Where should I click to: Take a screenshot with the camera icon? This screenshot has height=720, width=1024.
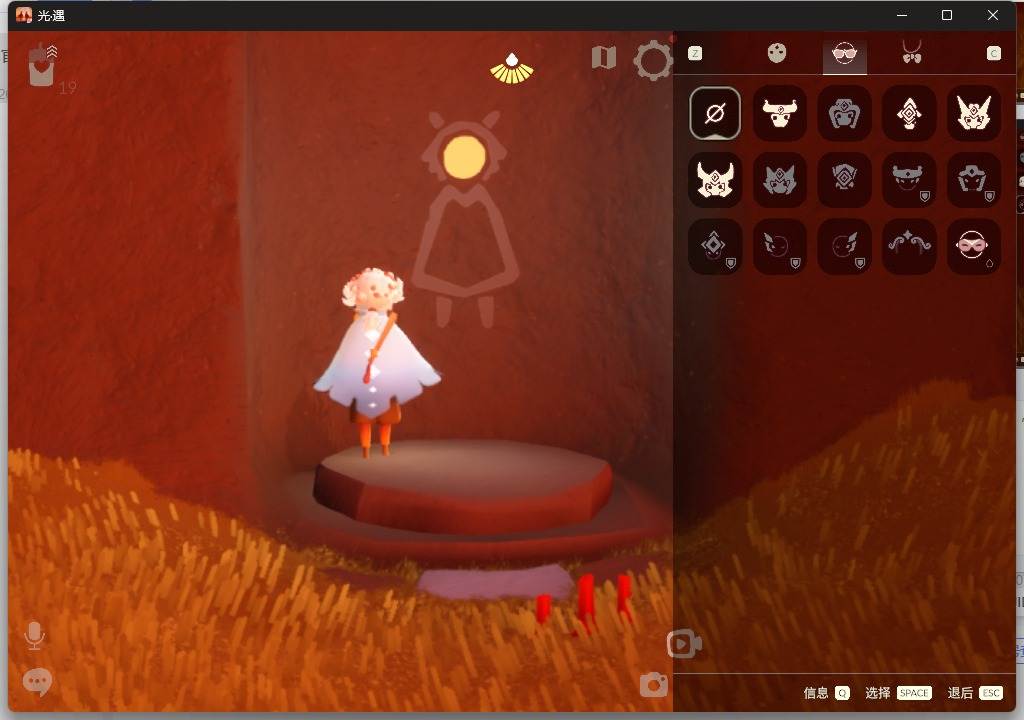(x=654, y=684)
